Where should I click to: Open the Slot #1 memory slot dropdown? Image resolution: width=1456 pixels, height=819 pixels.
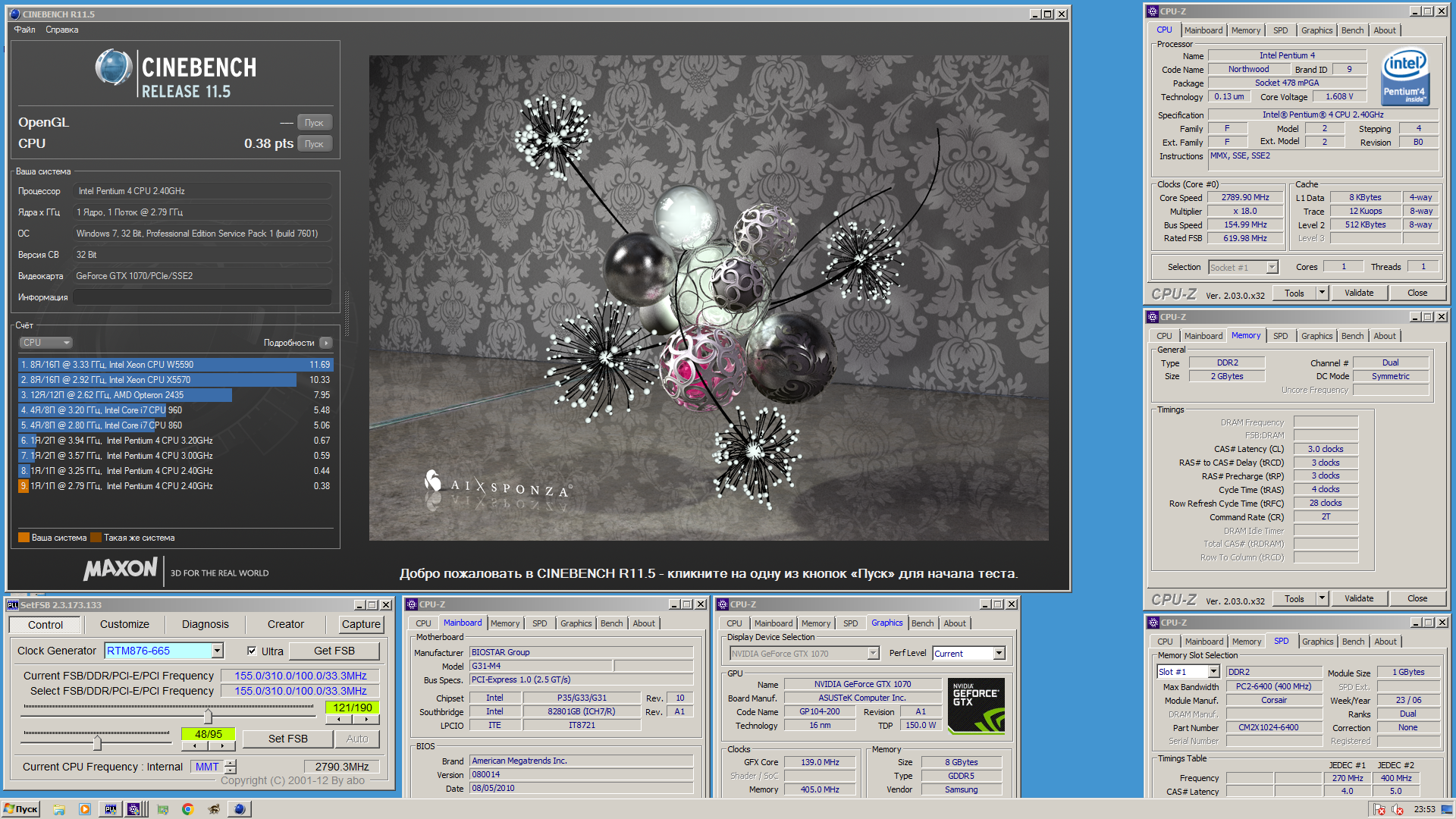coord(1213,672)
